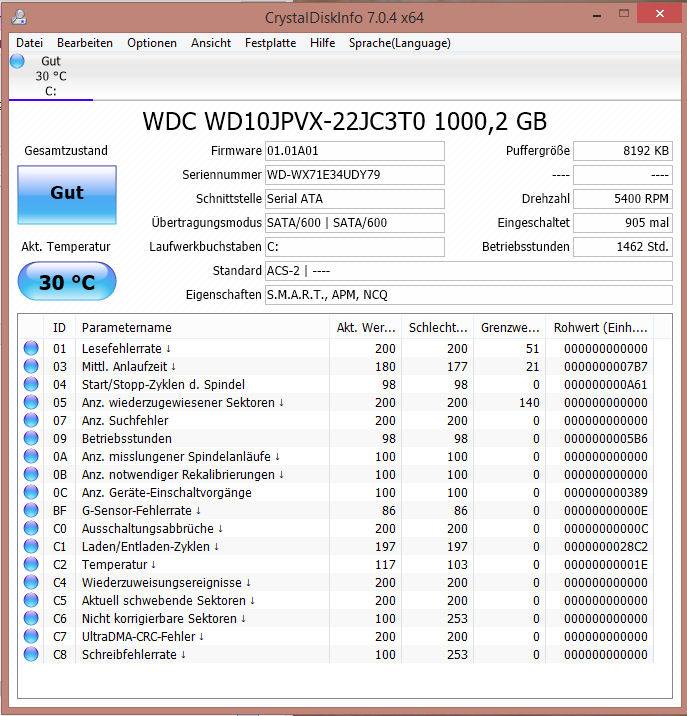Click status icon of Schreibfehlerrate row
The image size is (687, 716).
click(x=31, y=654)
